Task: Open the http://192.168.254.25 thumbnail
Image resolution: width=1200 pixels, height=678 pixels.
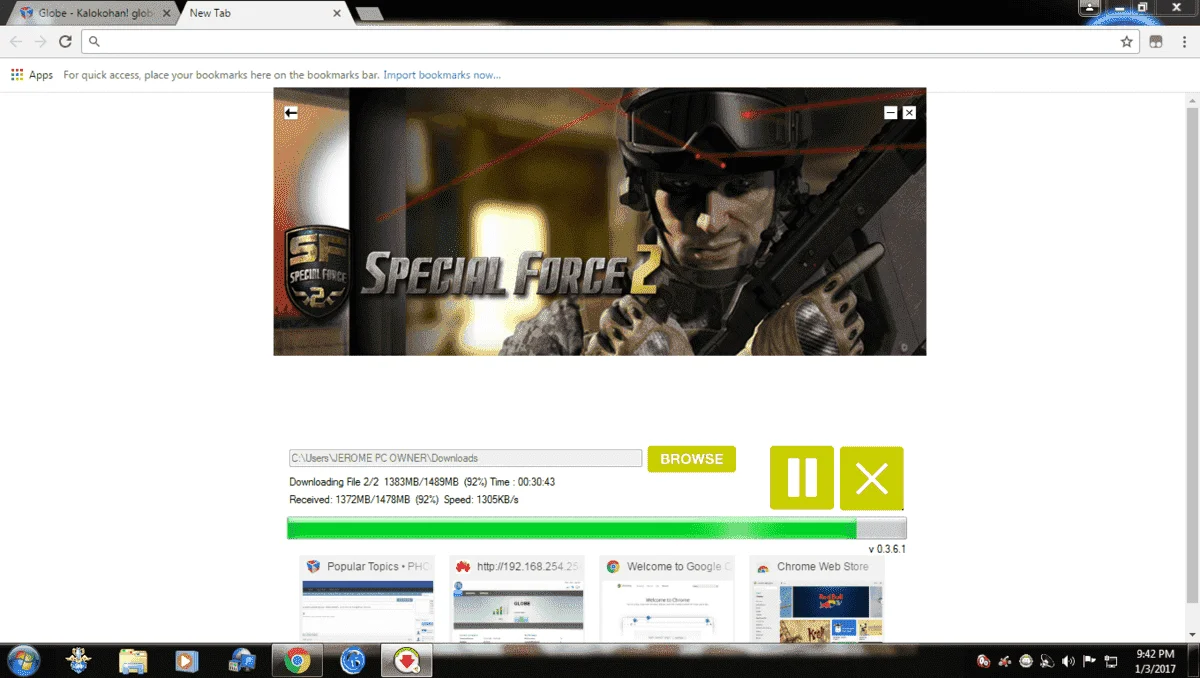Action: pyautogui.click(x=517, y=598)
